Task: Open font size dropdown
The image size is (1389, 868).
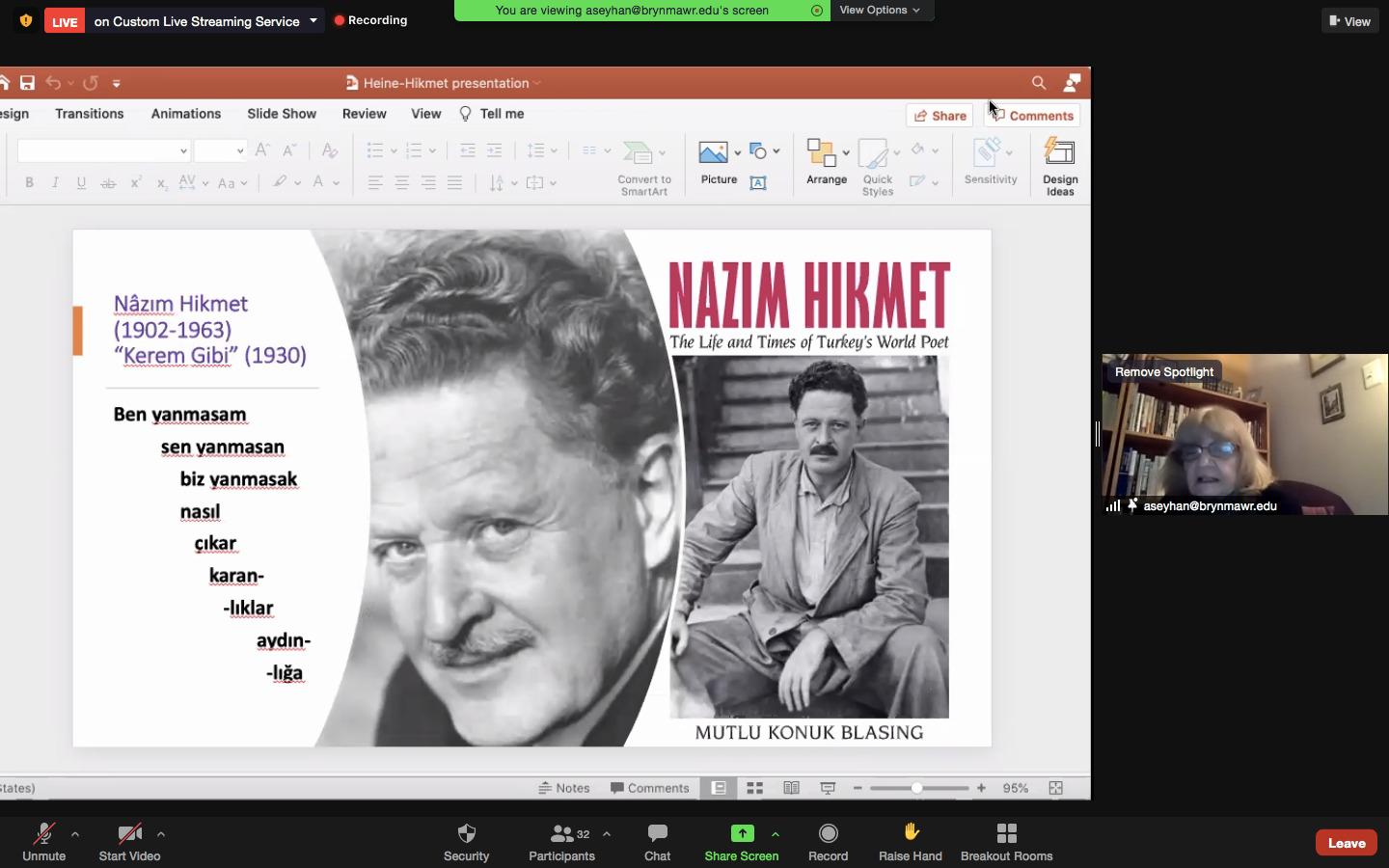Action: click(240, 150)
